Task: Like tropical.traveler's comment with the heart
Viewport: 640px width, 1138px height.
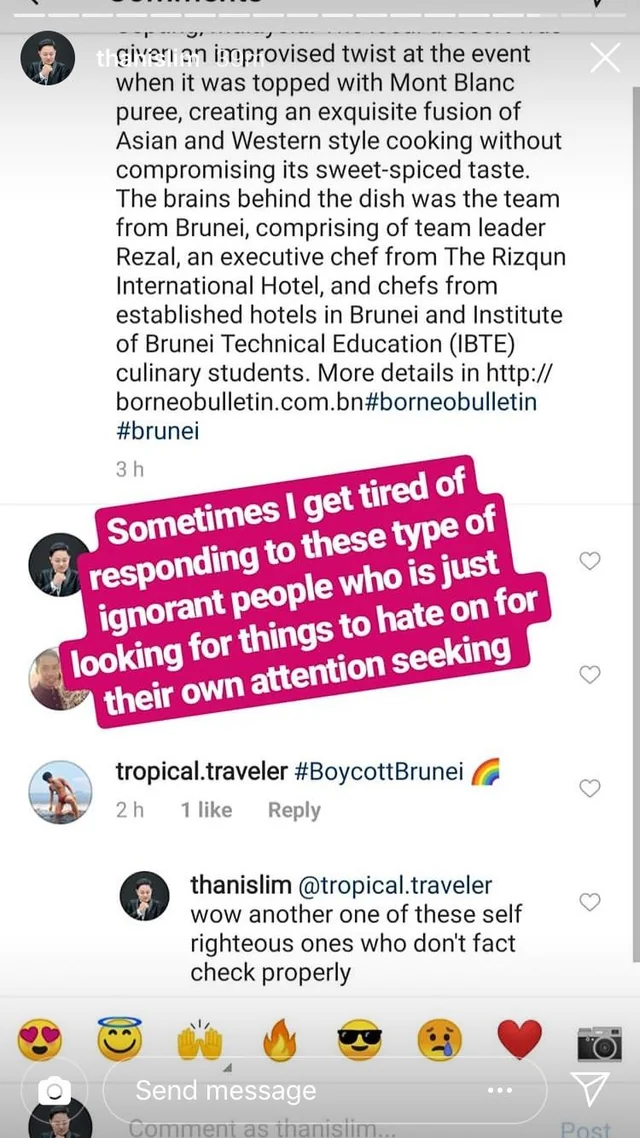Action: (x=590, y=788)
